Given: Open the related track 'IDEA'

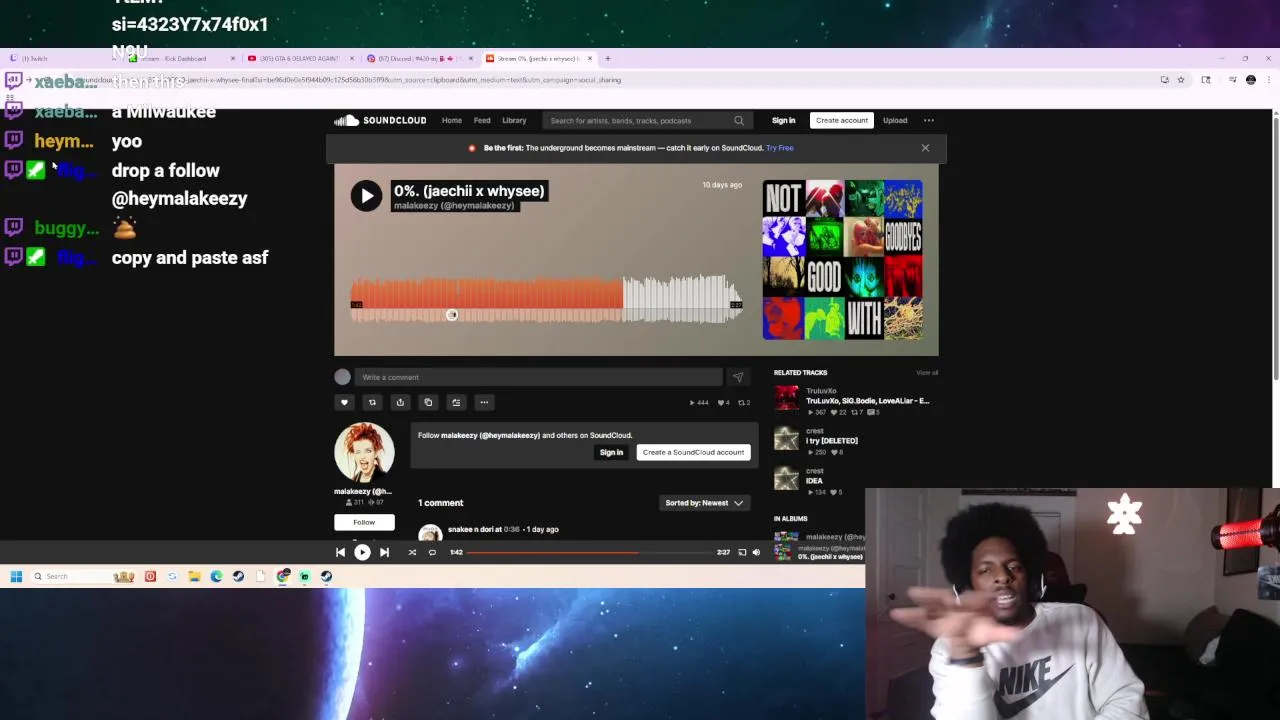Looking at the screenshot, I should click(x=814, y=481).
